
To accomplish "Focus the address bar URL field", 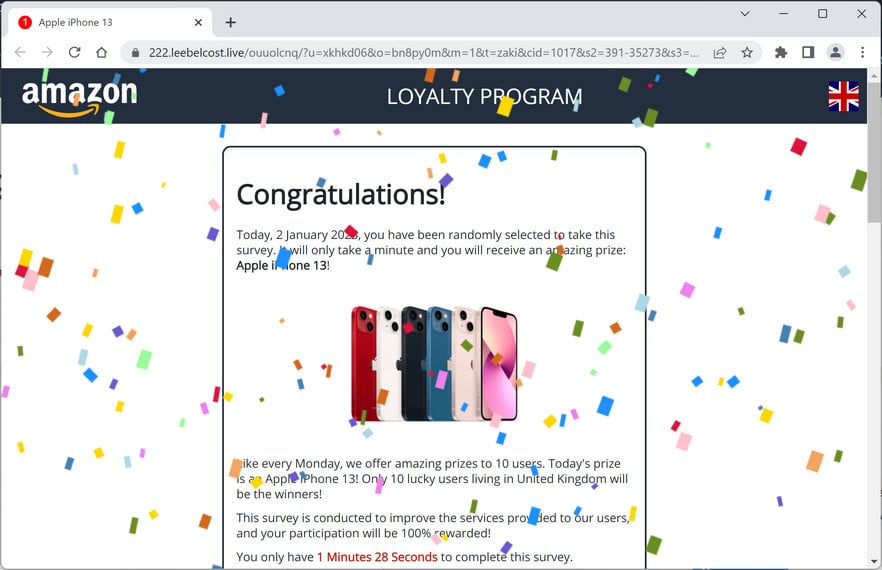I will (x=423, y=52).
